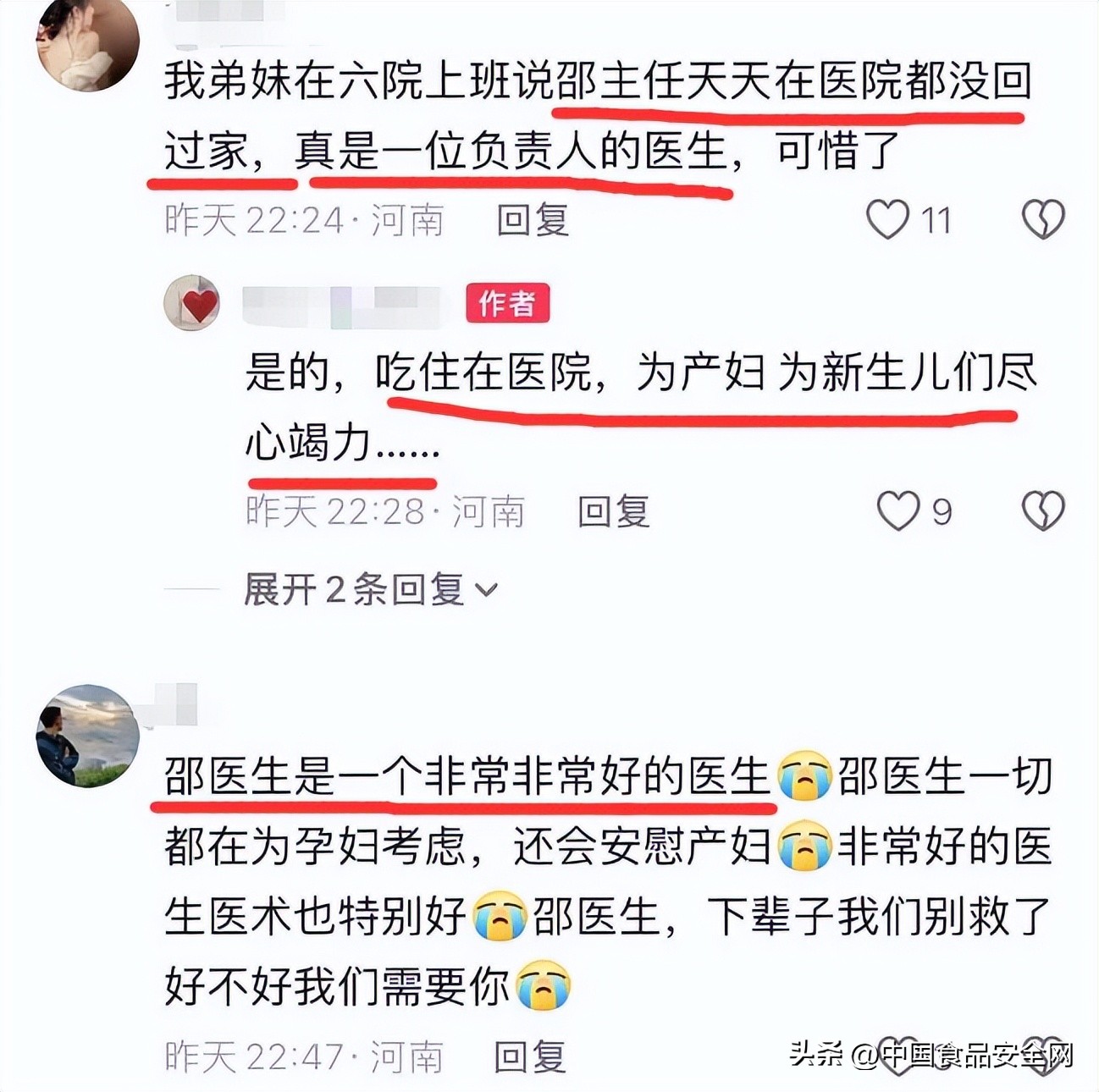Click the chevron next to 展开2条回复
Image resolution: width=1099 pixels, height=1092 pixels.
coord(487,590)
